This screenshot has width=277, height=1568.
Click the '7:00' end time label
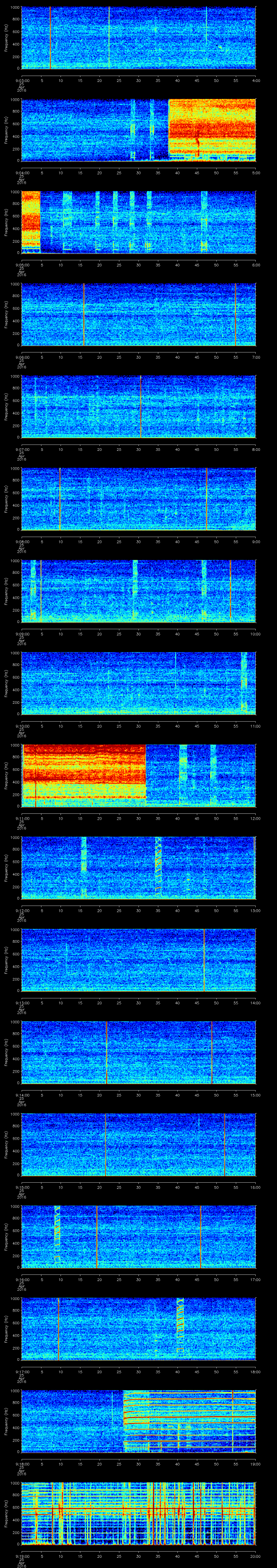coord(256,357)
